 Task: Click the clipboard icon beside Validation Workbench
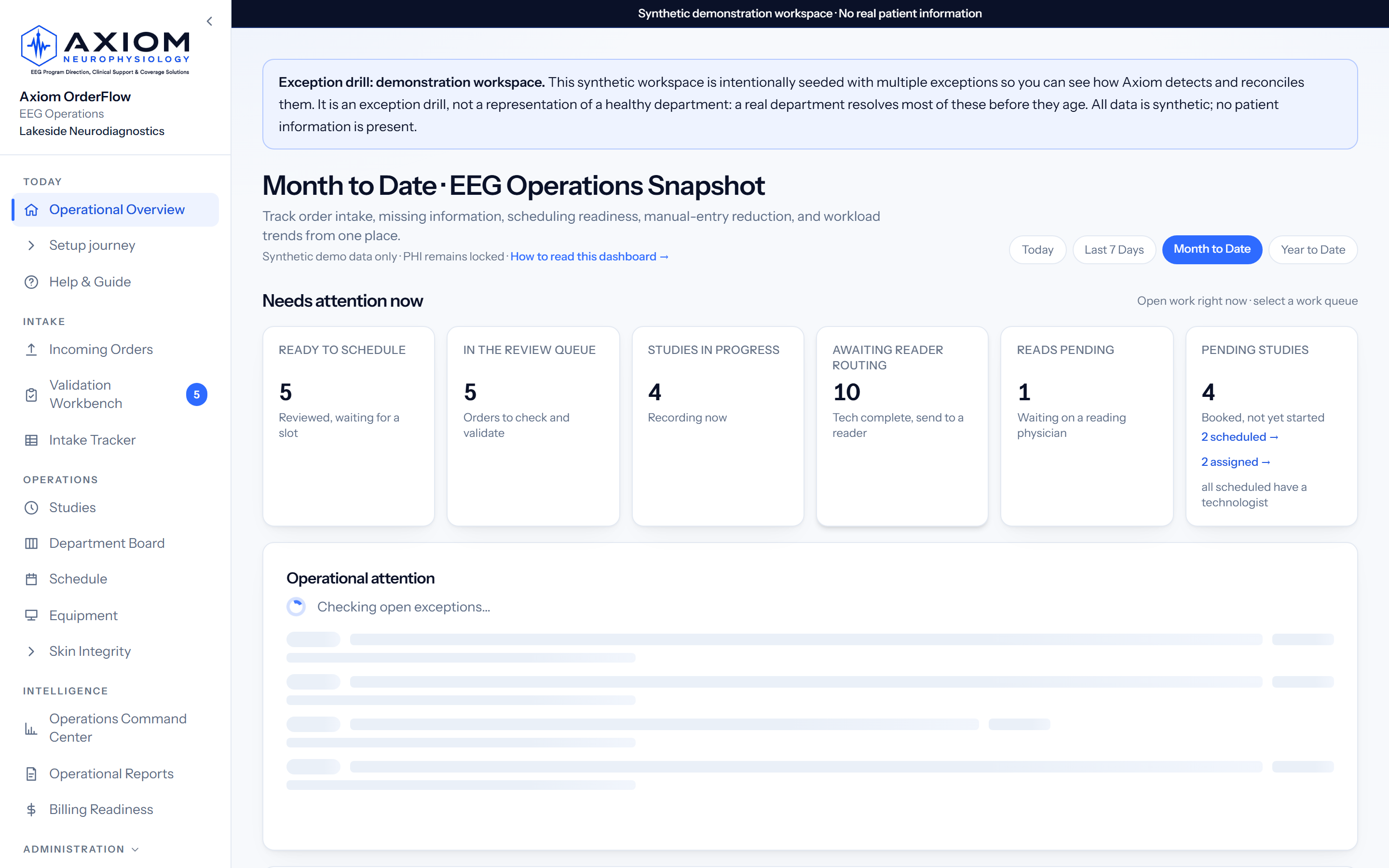31,394
